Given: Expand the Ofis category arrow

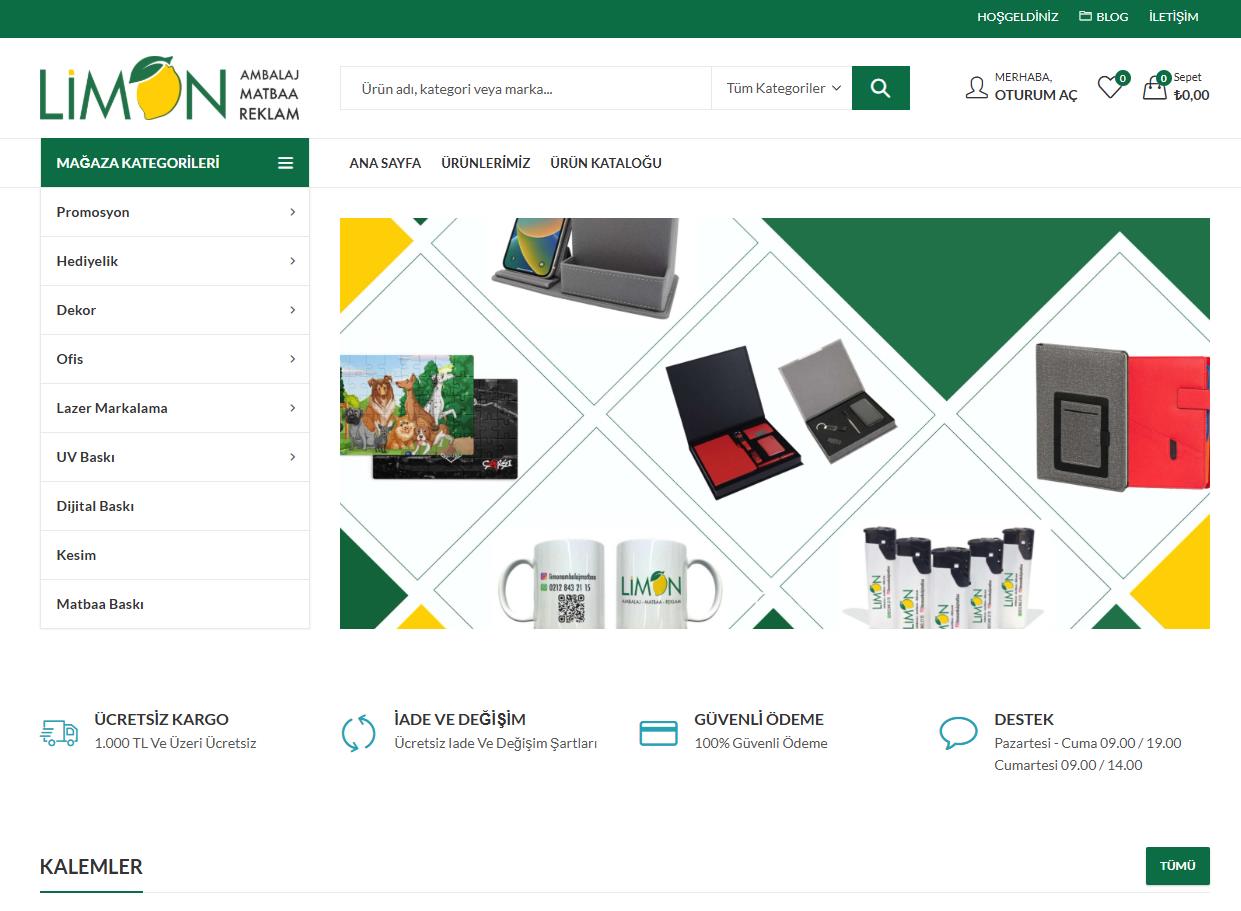Looking at the screenshot, I should (293, 359).
